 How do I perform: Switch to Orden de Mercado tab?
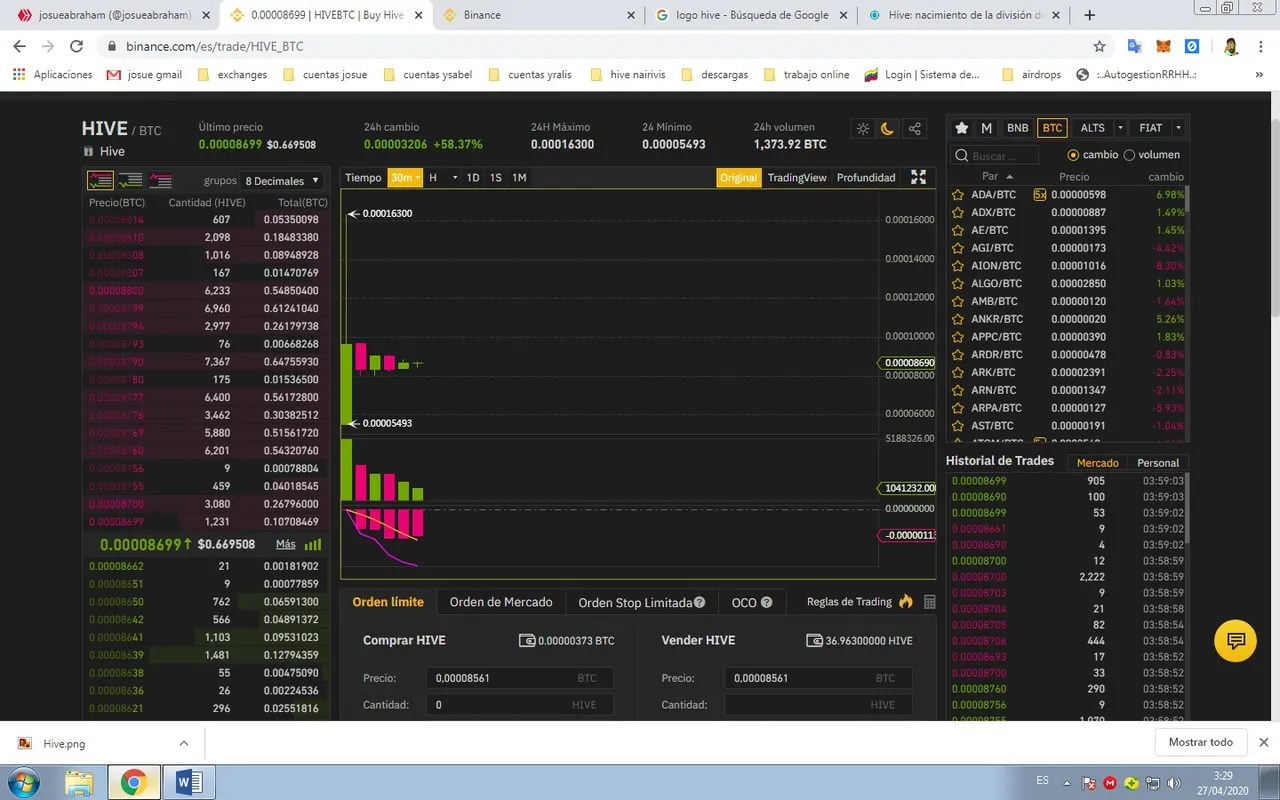tap(501, 602)
